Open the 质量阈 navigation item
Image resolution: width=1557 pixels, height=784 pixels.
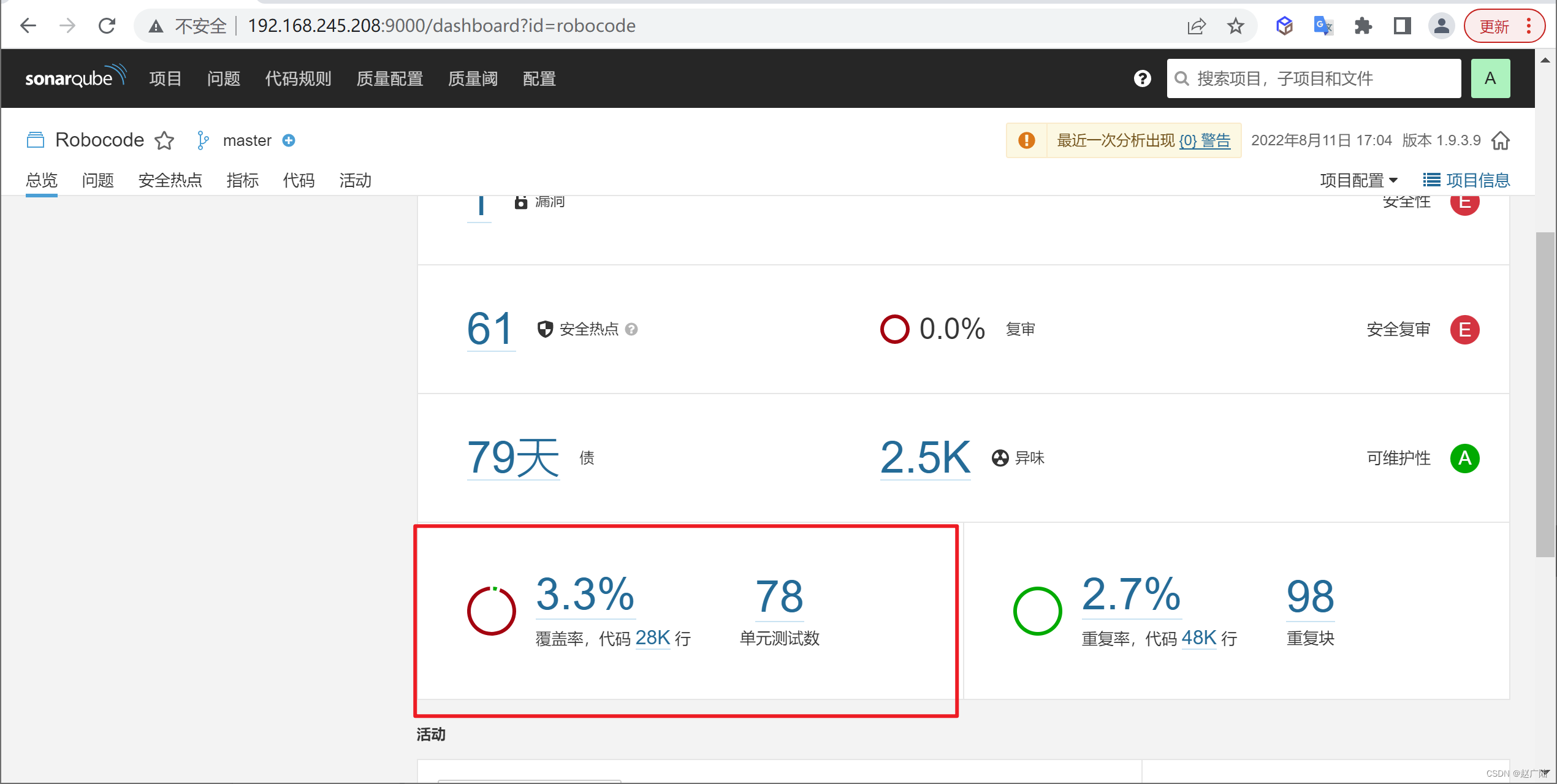coord(473,78)
